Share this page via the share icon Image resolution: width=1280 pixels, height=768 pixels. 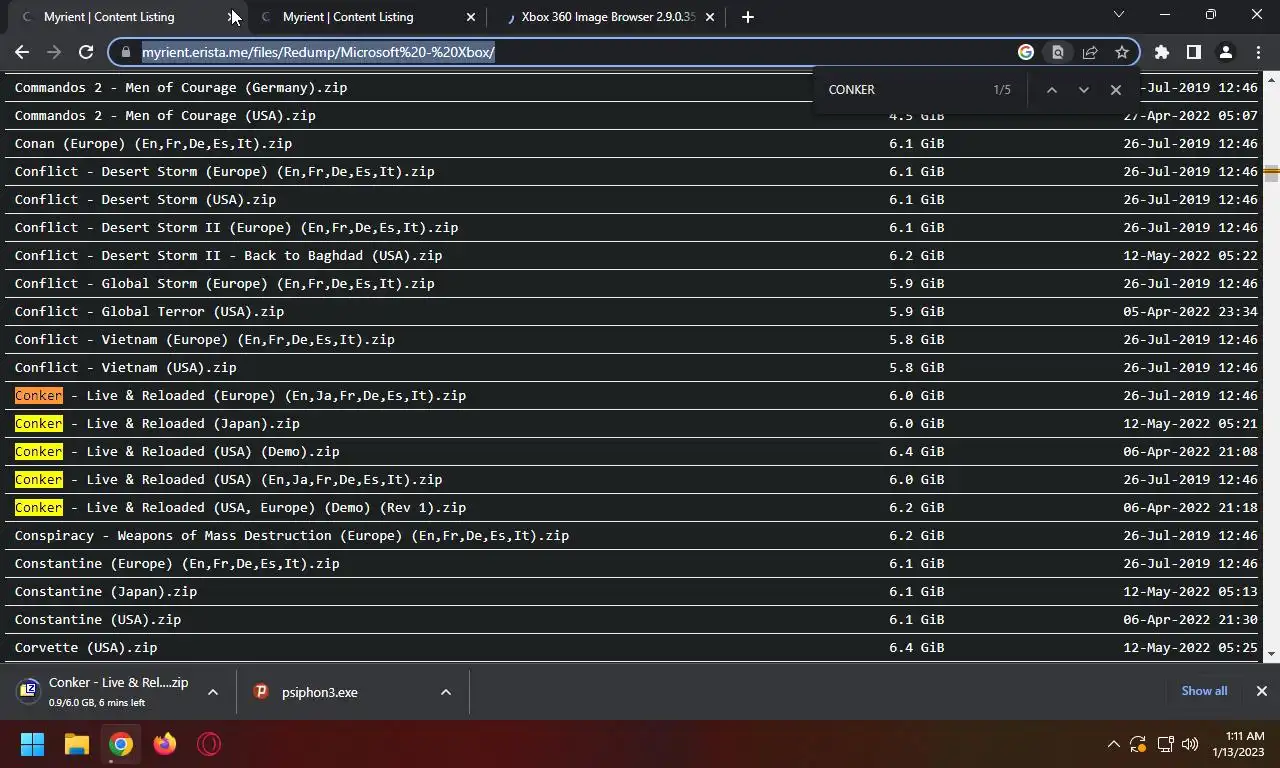pos(1090,52)
